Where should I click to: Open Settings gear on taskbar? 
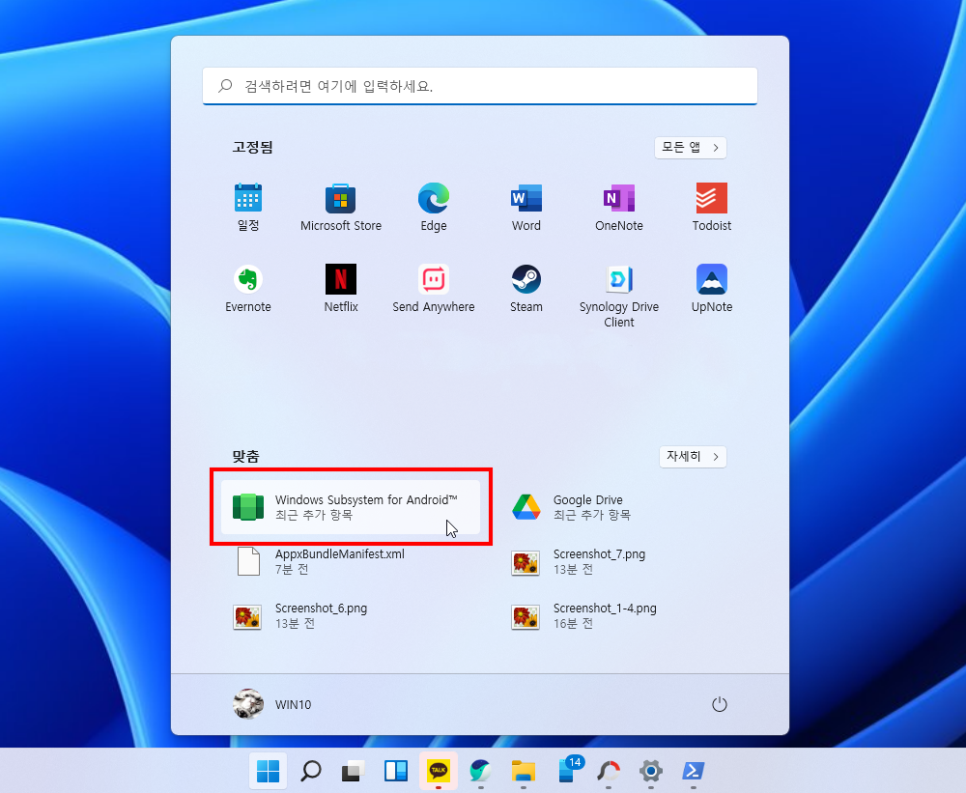coord(651,771)
